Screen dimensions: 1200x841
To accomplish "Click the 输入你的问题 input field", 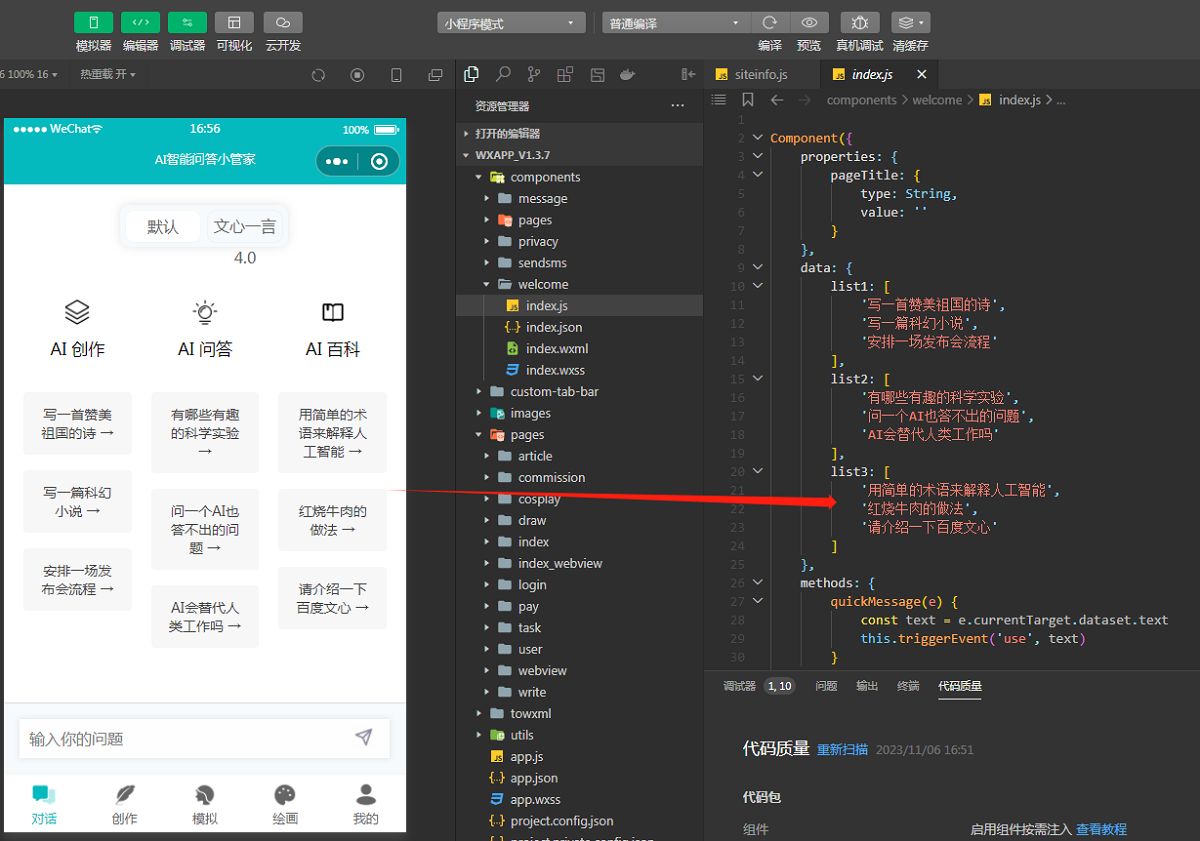I will 185,739.
